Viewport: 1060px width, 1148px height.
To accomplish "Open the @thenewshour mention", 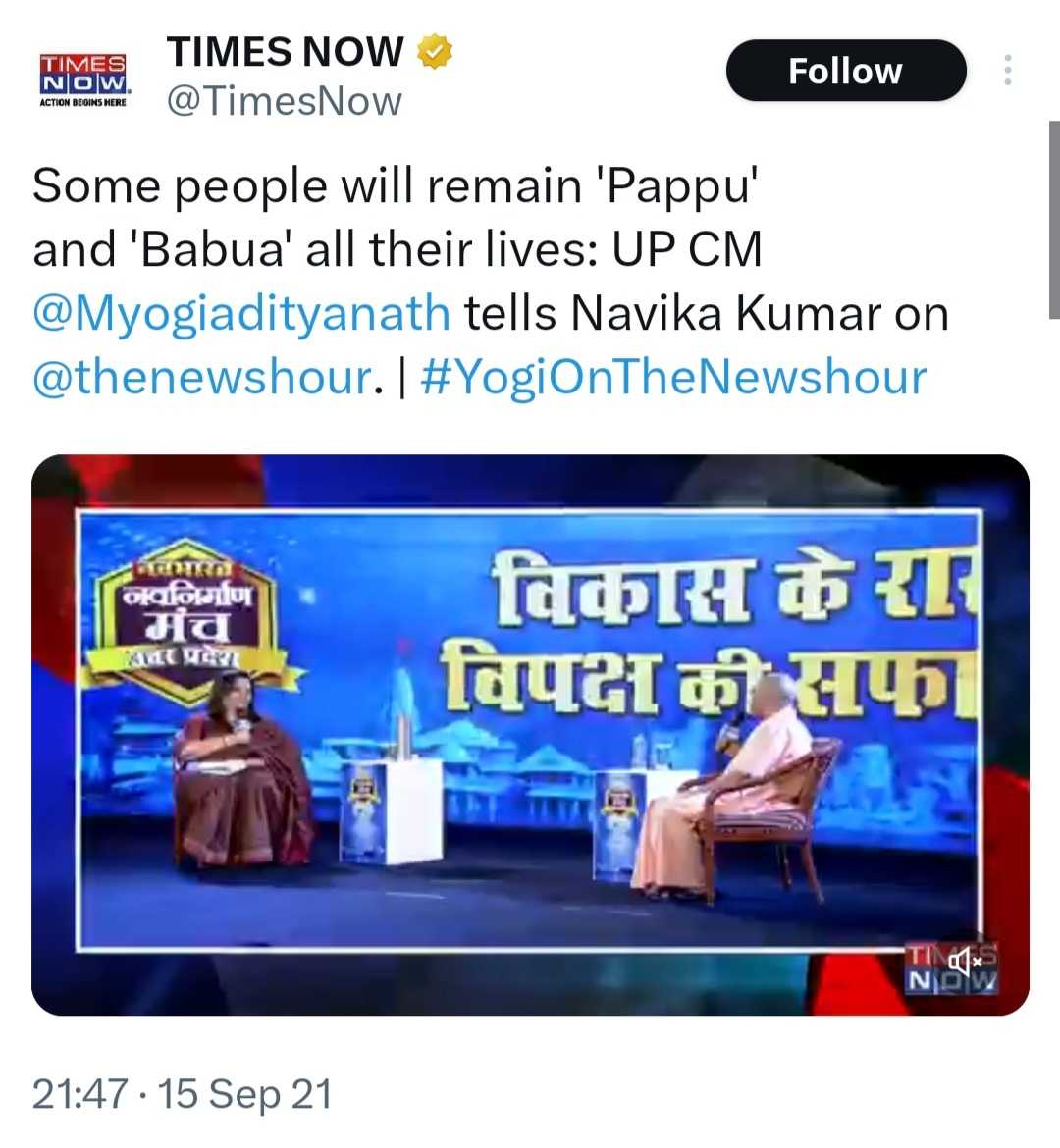I will pyautogui.click(x=203, y=377).
